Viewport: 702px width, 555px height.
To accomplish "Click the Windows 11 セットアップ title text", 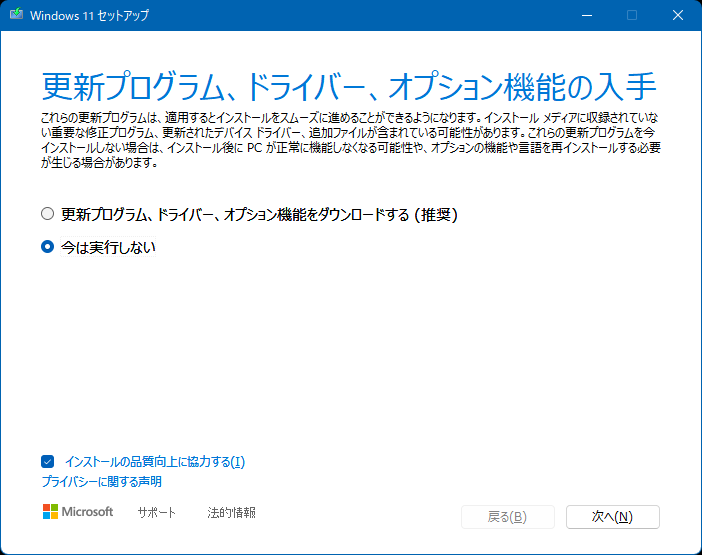I will tap(90, 16).
